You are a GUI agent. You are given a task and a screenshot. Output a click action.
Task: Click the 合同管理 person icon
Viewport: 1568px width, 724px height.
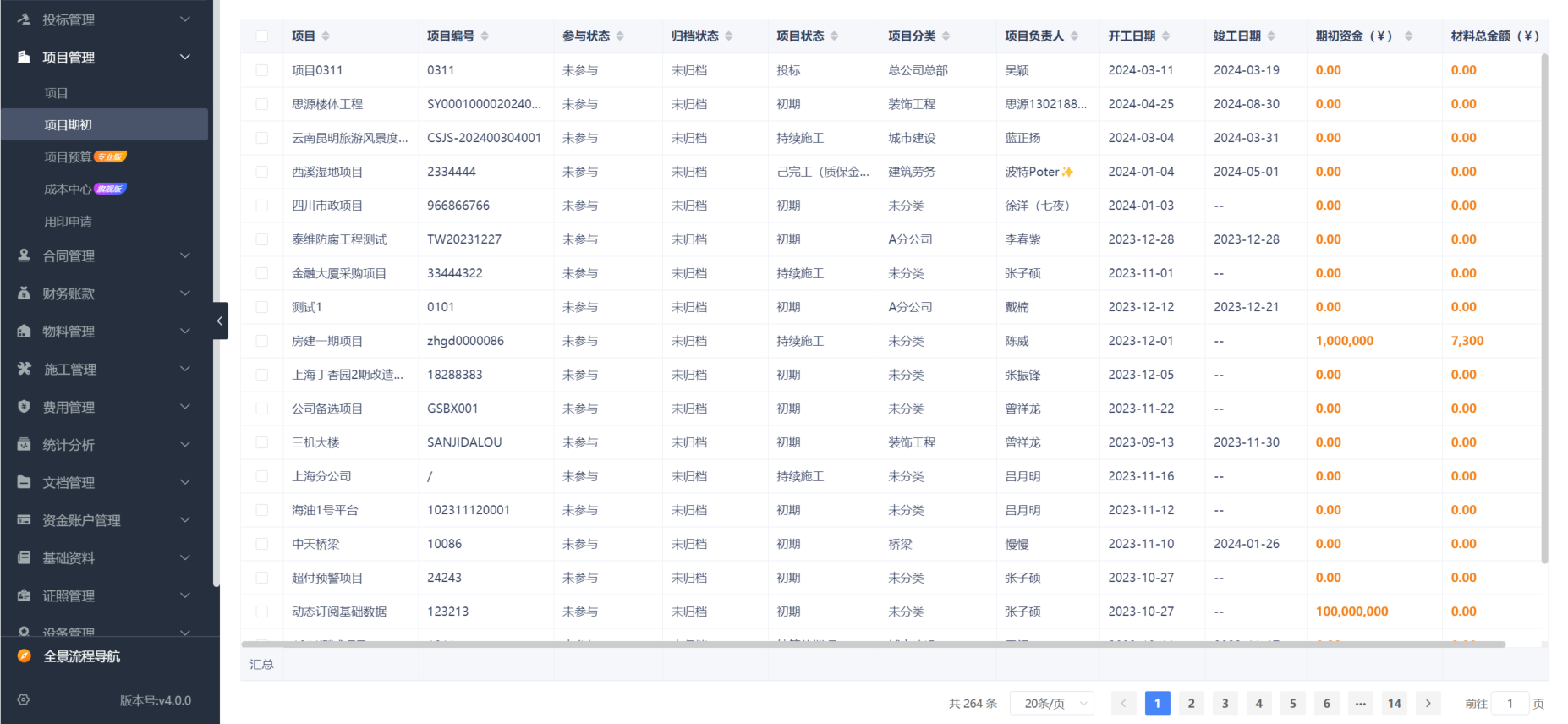coord(24,255)
